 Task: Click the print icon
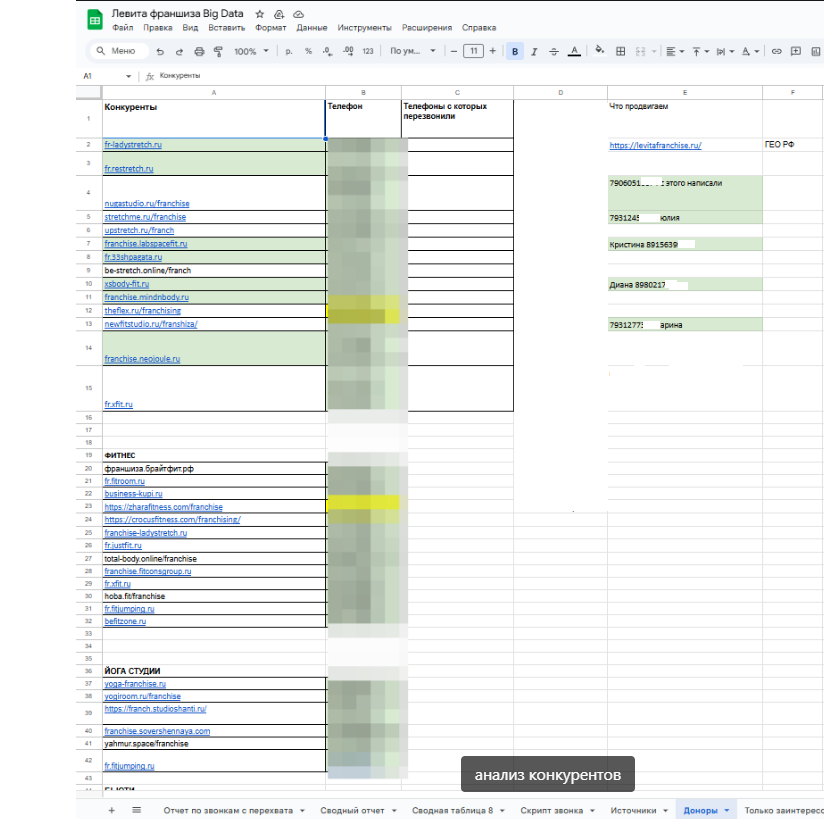click(x=199, y=51)
